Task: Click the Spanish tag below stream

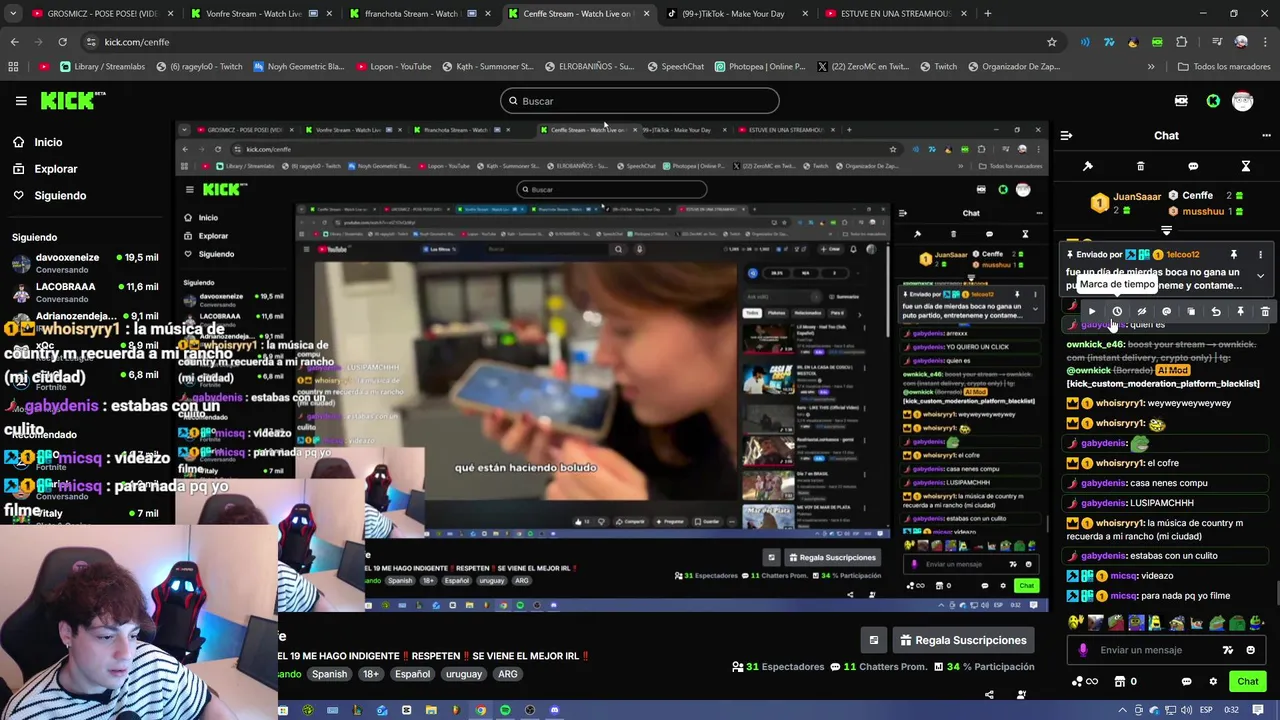Action: pos(329,674)
